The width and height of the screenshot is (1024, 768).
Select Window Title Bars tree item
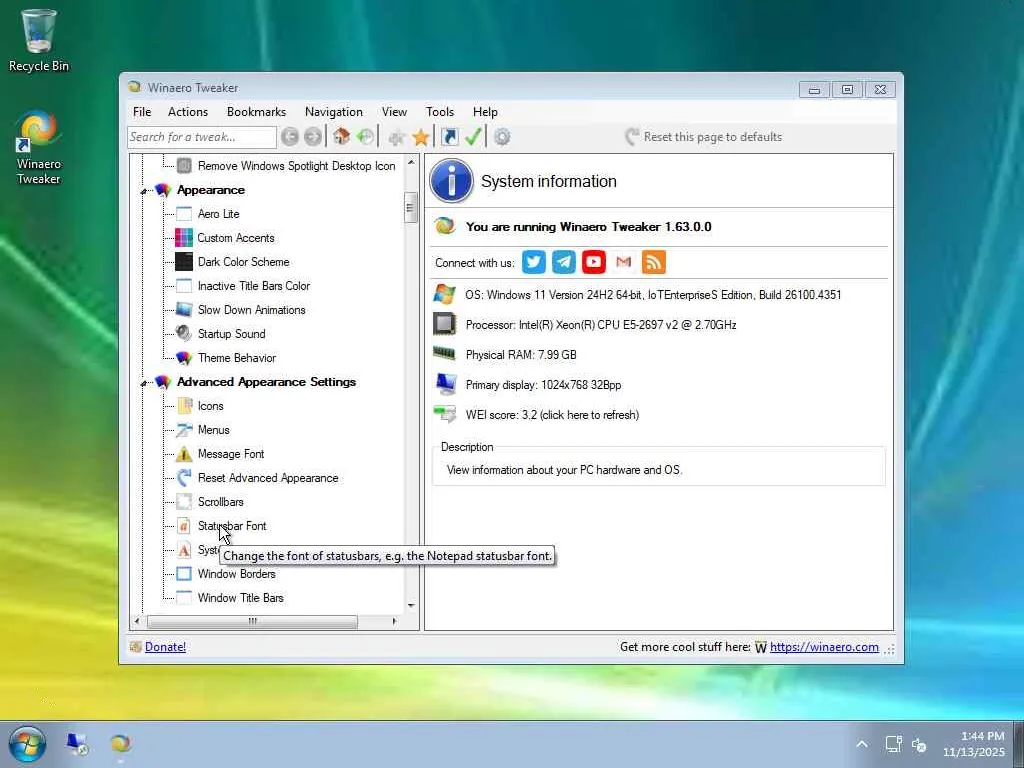coord(241,598)
